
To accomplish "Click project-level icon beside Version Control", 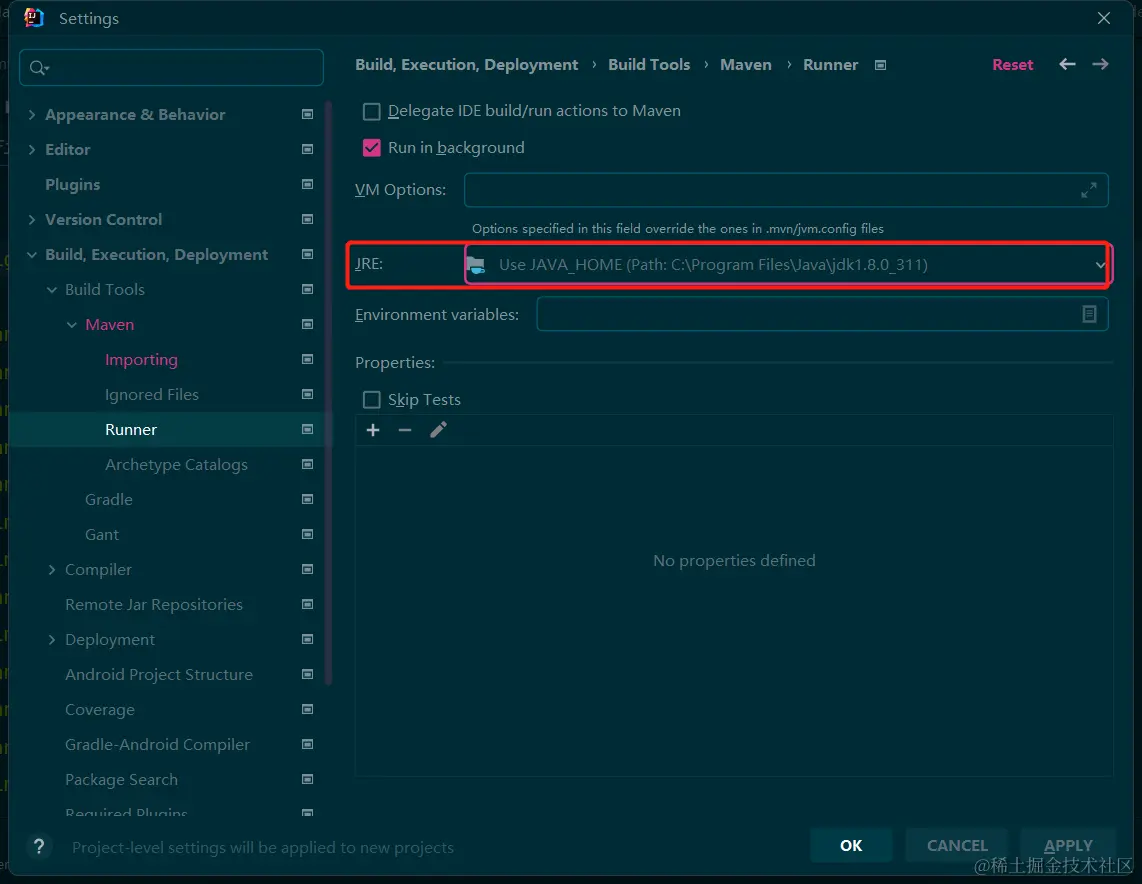I will click(307, 219).
